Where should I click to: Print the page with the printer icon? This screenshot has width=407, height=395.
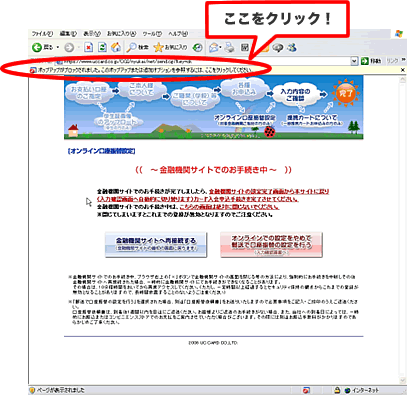[229, 48]
